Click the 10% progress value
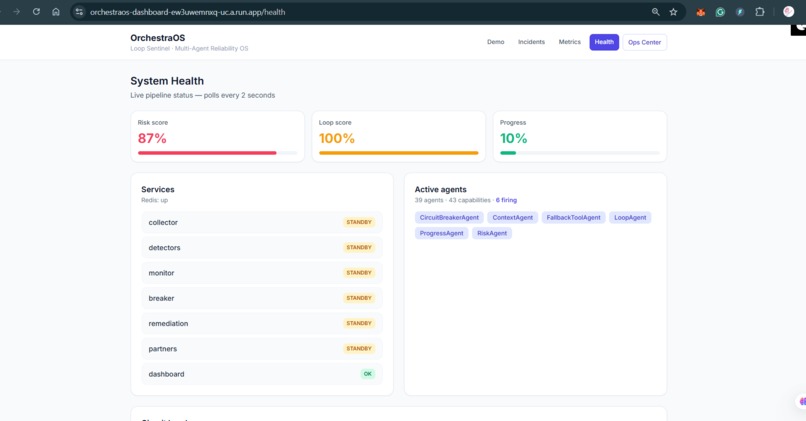 [x=514, y=138]
